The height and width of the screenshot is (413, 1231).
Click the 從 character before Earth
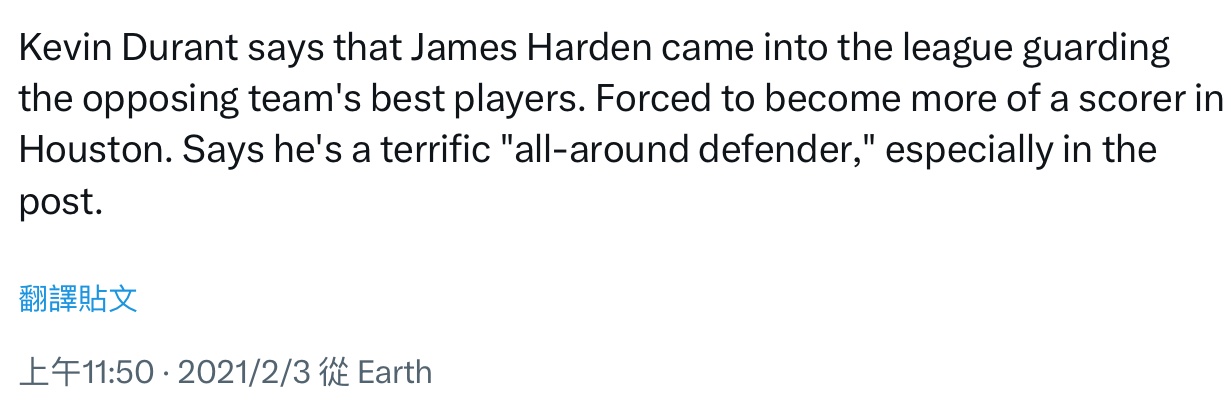pyautogui.click(x=332, y=373)
